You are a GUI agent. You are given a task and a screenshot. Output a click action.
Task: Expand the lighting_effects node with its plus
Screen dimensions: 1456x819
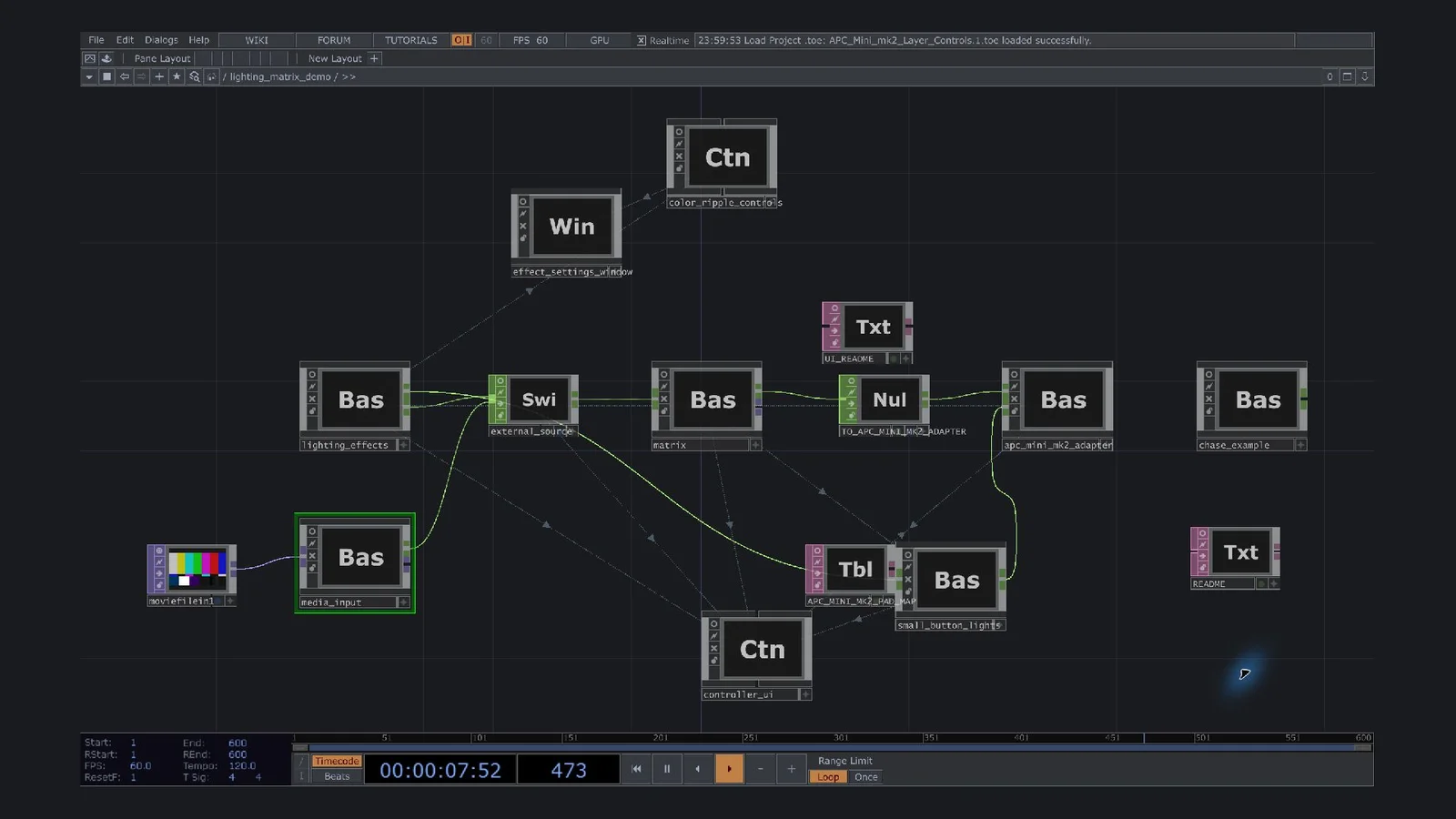404,445
